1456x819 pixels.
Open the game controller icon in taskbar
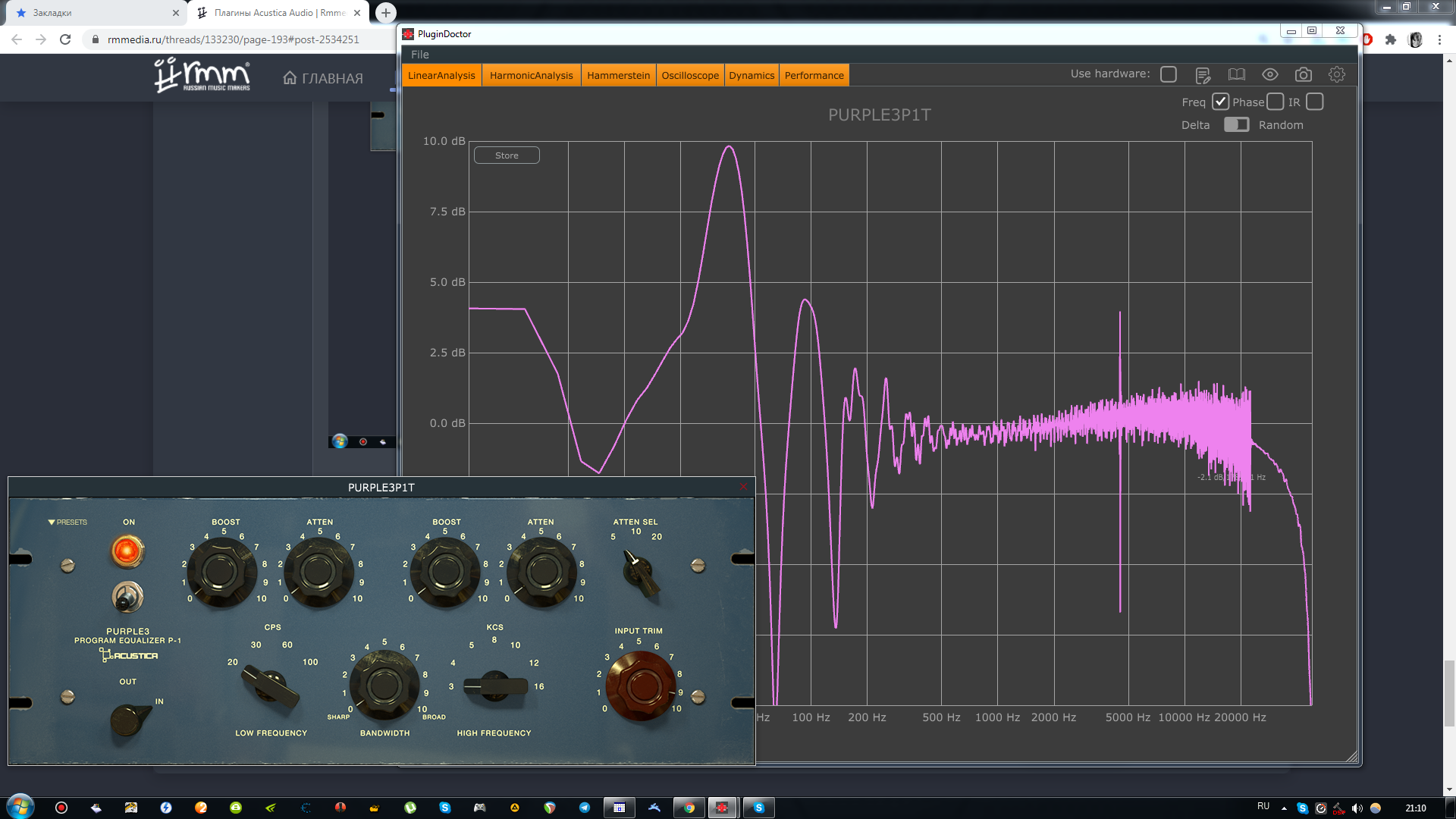click(480, 808)
